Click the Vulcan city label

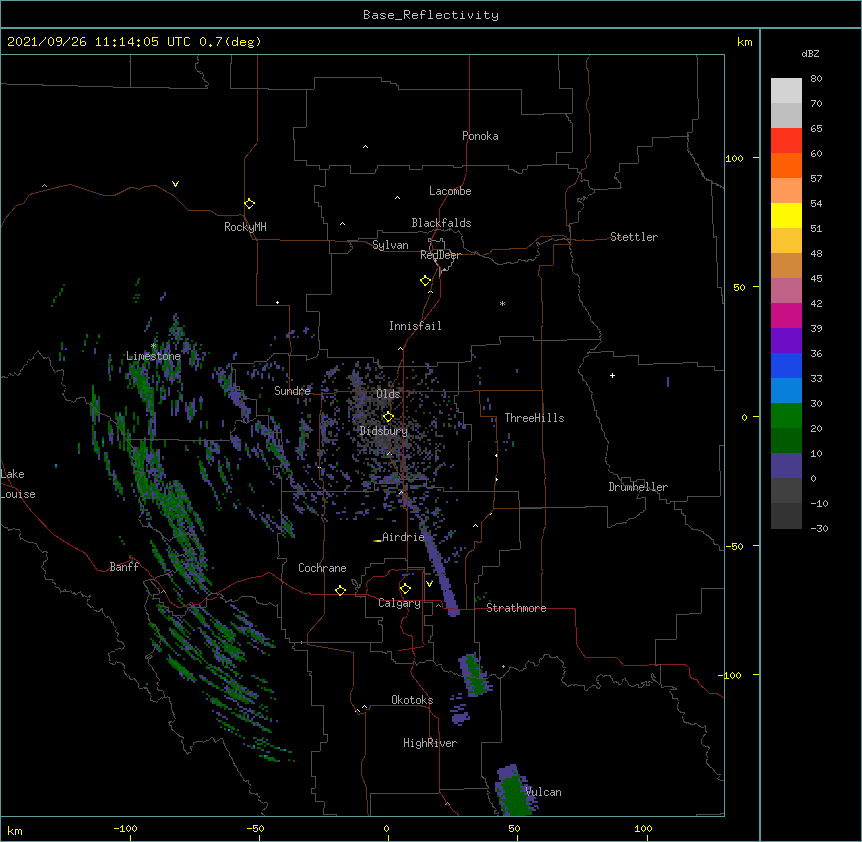click(x=543, y=792)
